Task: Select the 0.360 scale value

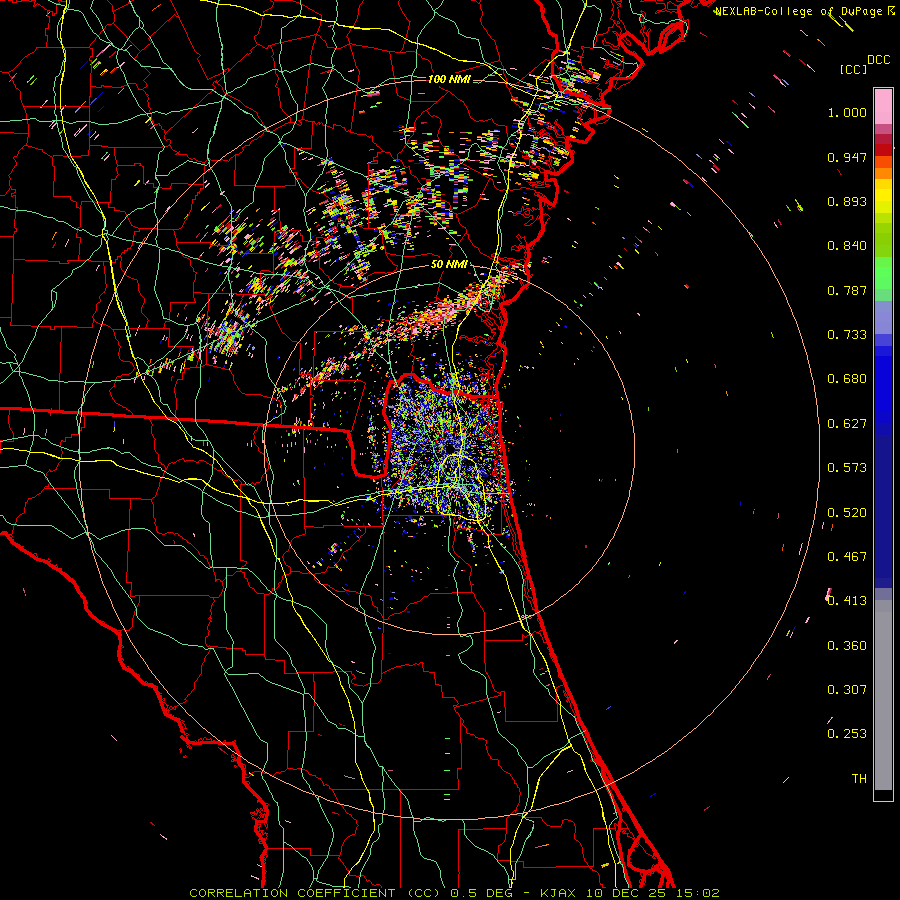Action: tap(847, 646)
